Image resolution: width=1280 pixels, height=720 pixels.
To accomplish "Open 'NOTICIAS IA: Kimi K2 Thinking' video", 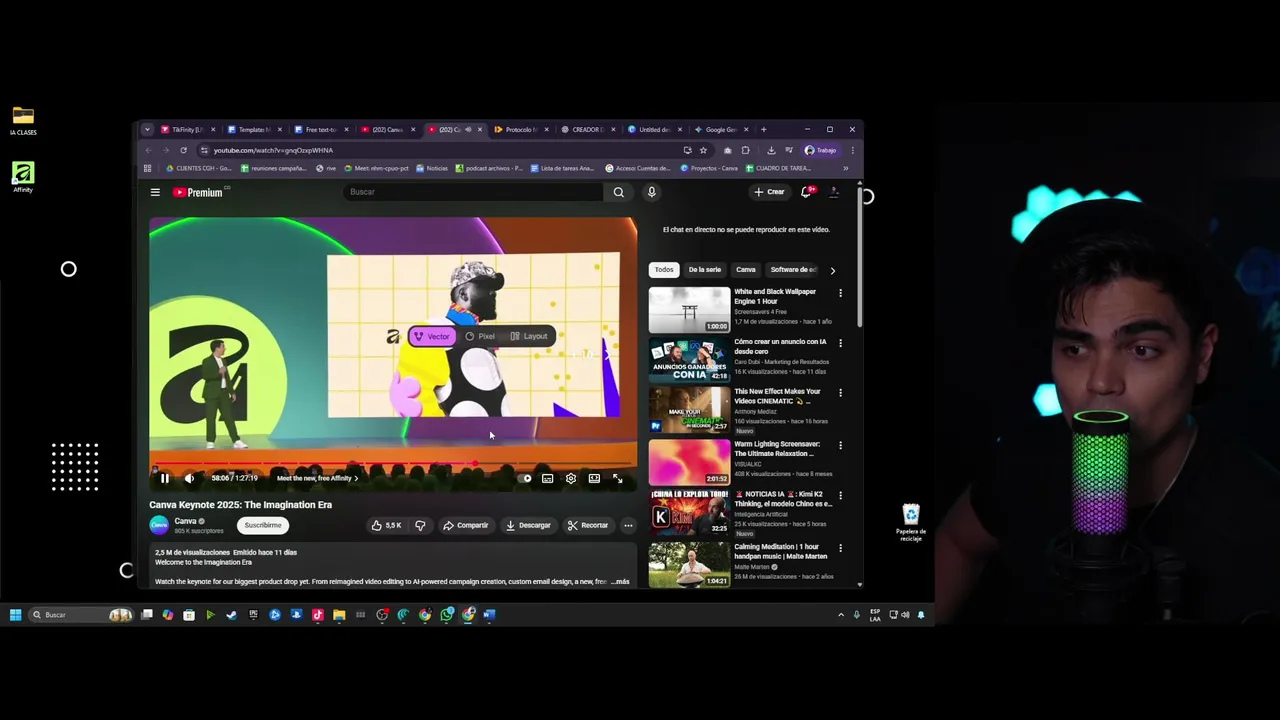I will point(689,513).
